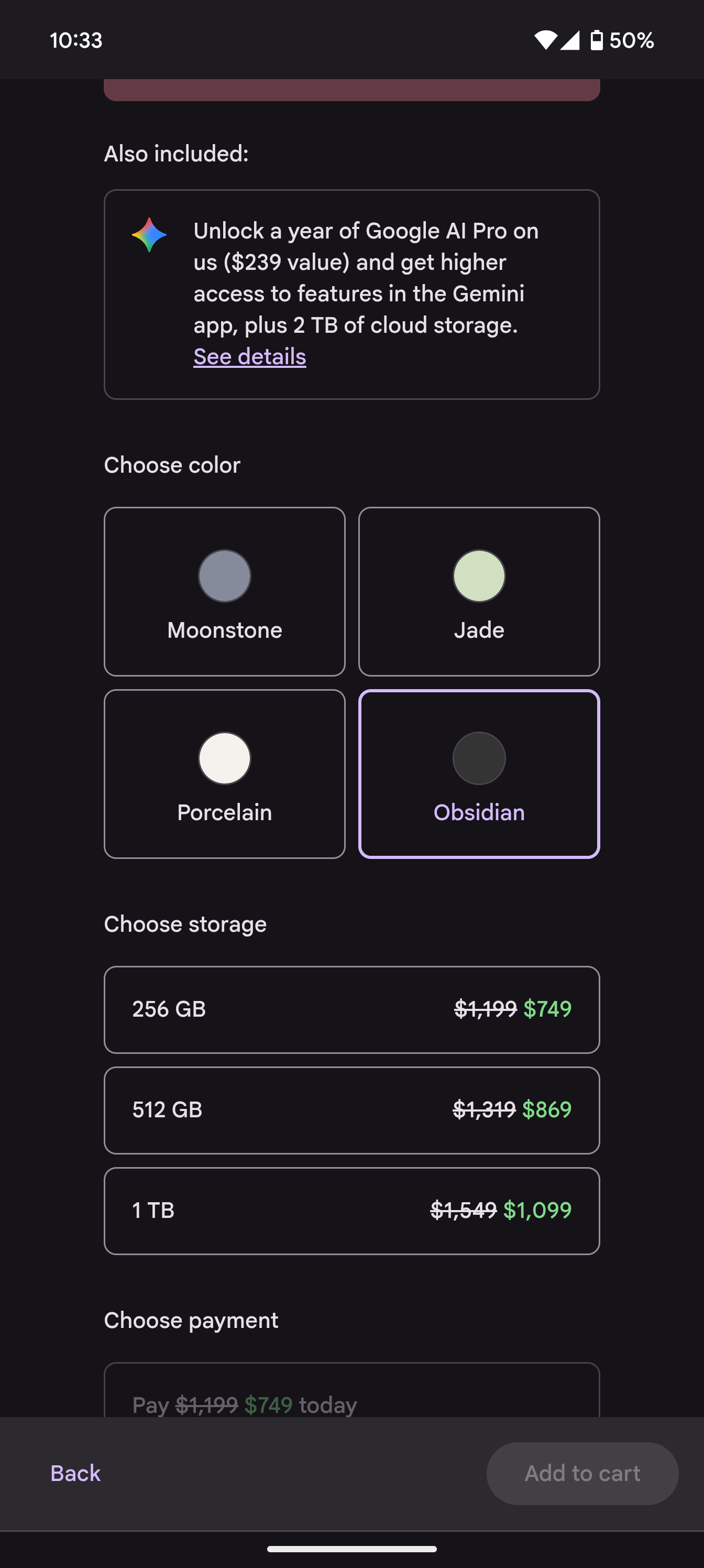The width and height of the screenshot is (704, 1568).
Task: Select the 1 TB storage option
Action: (x=351, y=1210)
